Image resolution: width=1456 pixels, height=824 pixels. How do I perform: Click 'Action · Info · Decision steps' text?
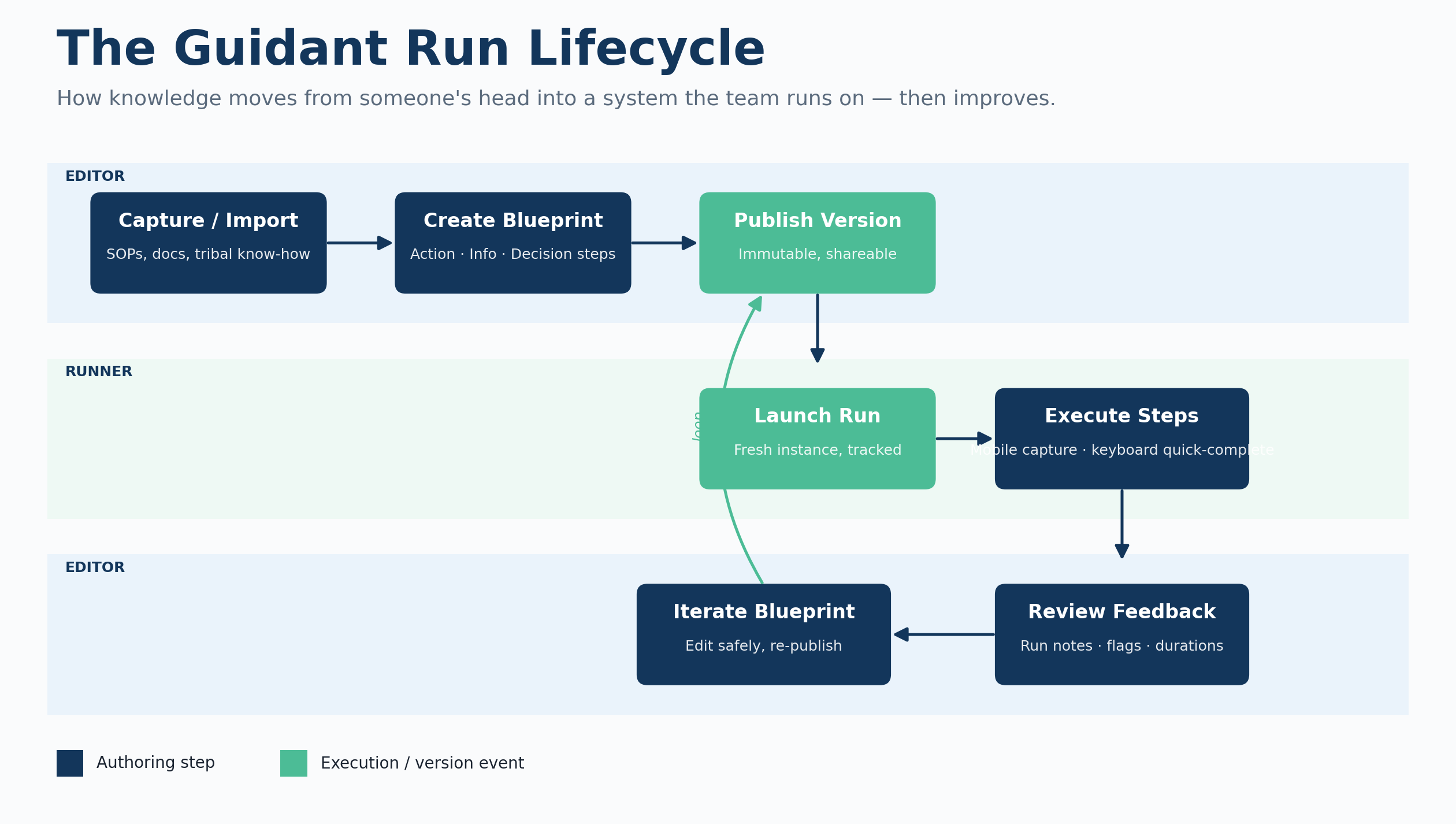513,254
